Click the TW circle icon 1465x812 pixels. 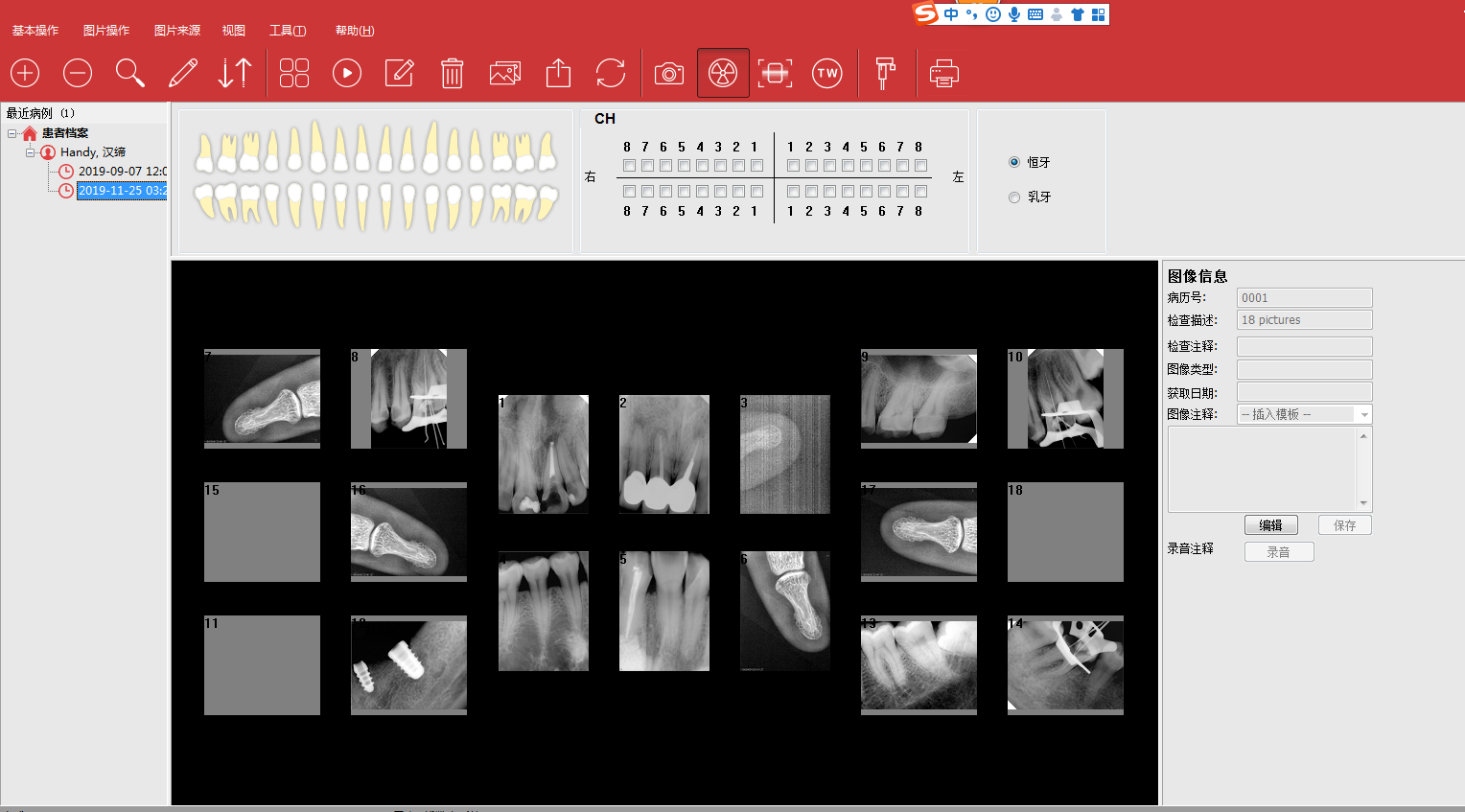pos(827,73)
